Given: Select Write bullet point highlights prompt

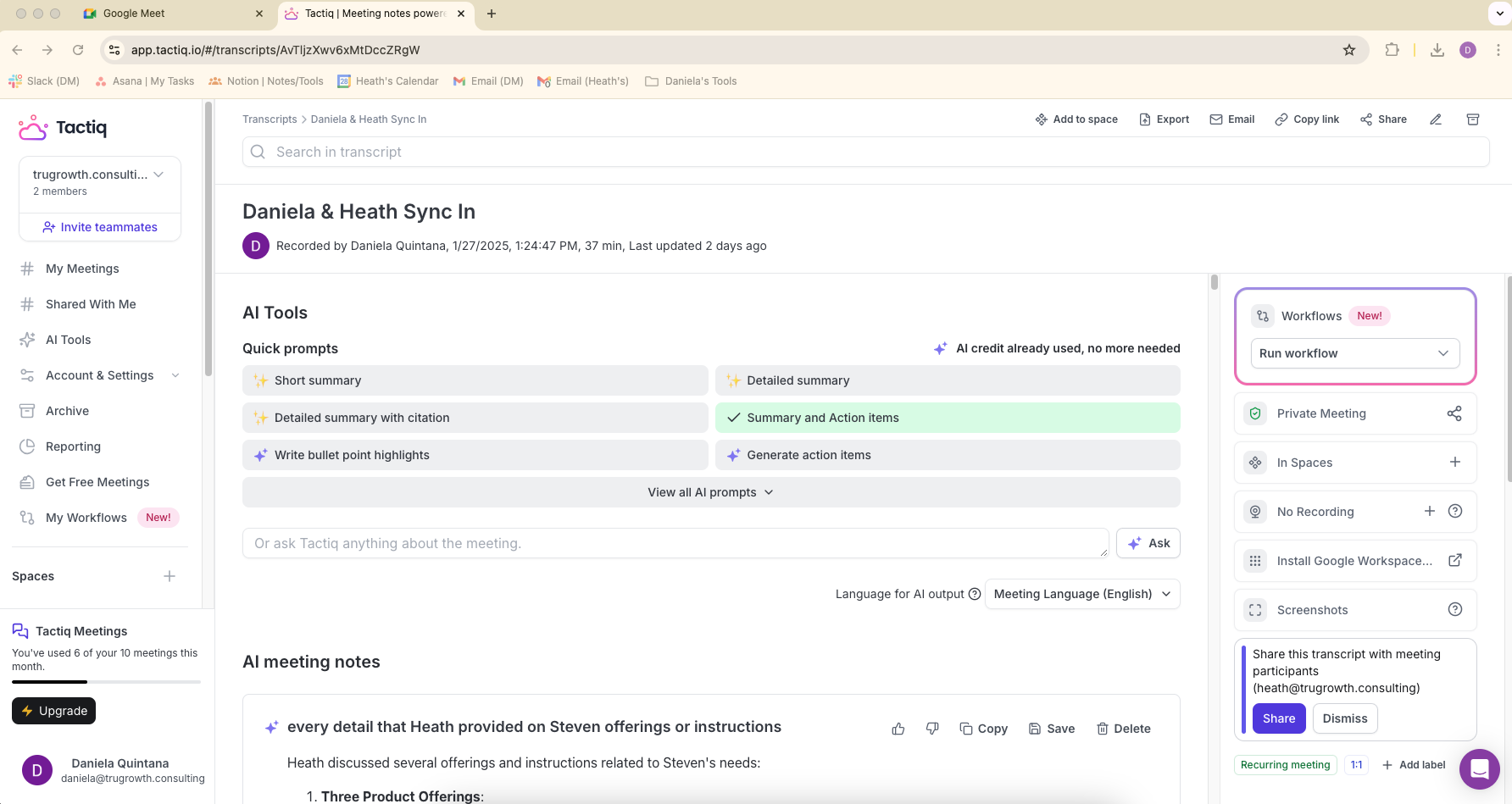Looking at the screenshot, I should coord(475,455).
